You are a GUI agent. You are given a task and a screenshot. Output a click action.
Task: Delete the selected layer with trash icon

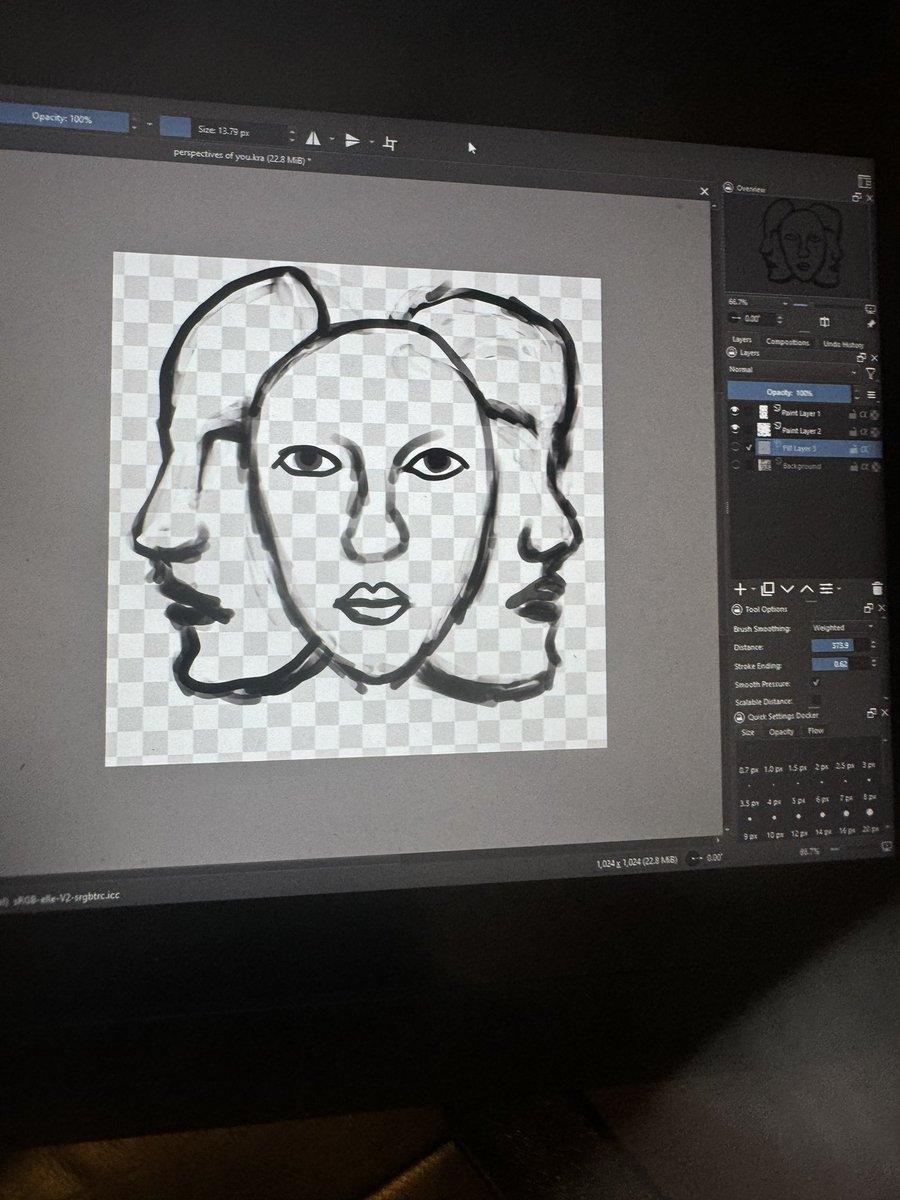click(x=877, y=589)
